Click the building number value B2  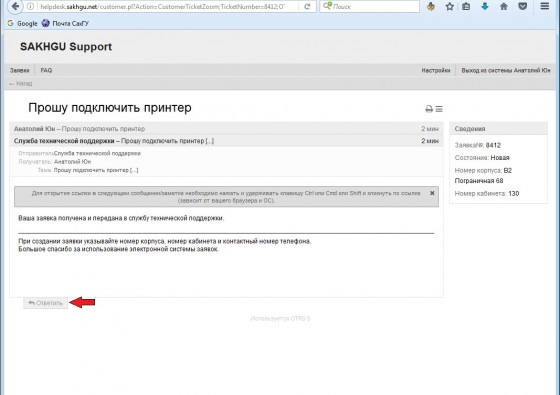(508, 170)
